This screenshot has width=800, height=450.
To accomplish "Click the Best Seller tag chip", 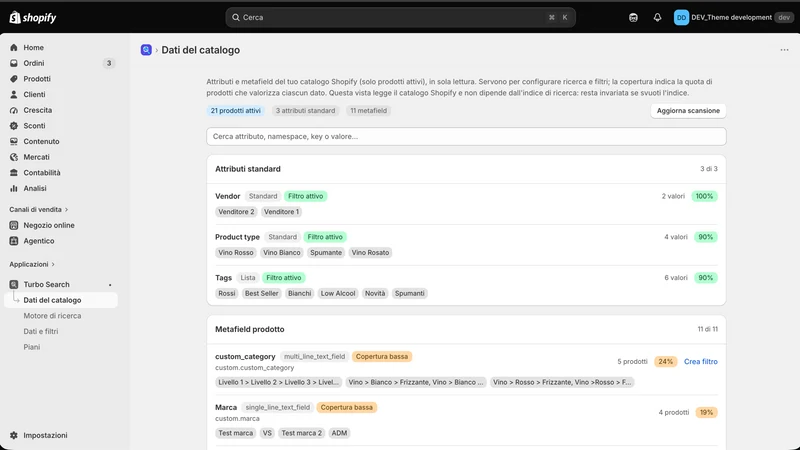I will [x=261, y=293].
